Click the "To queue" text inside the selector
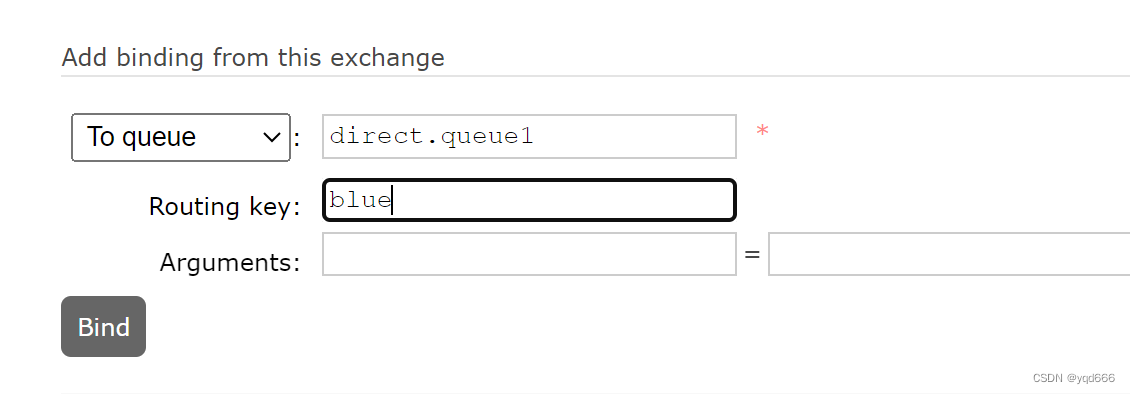The image size is (1130, 394). [x=141, y=137]
